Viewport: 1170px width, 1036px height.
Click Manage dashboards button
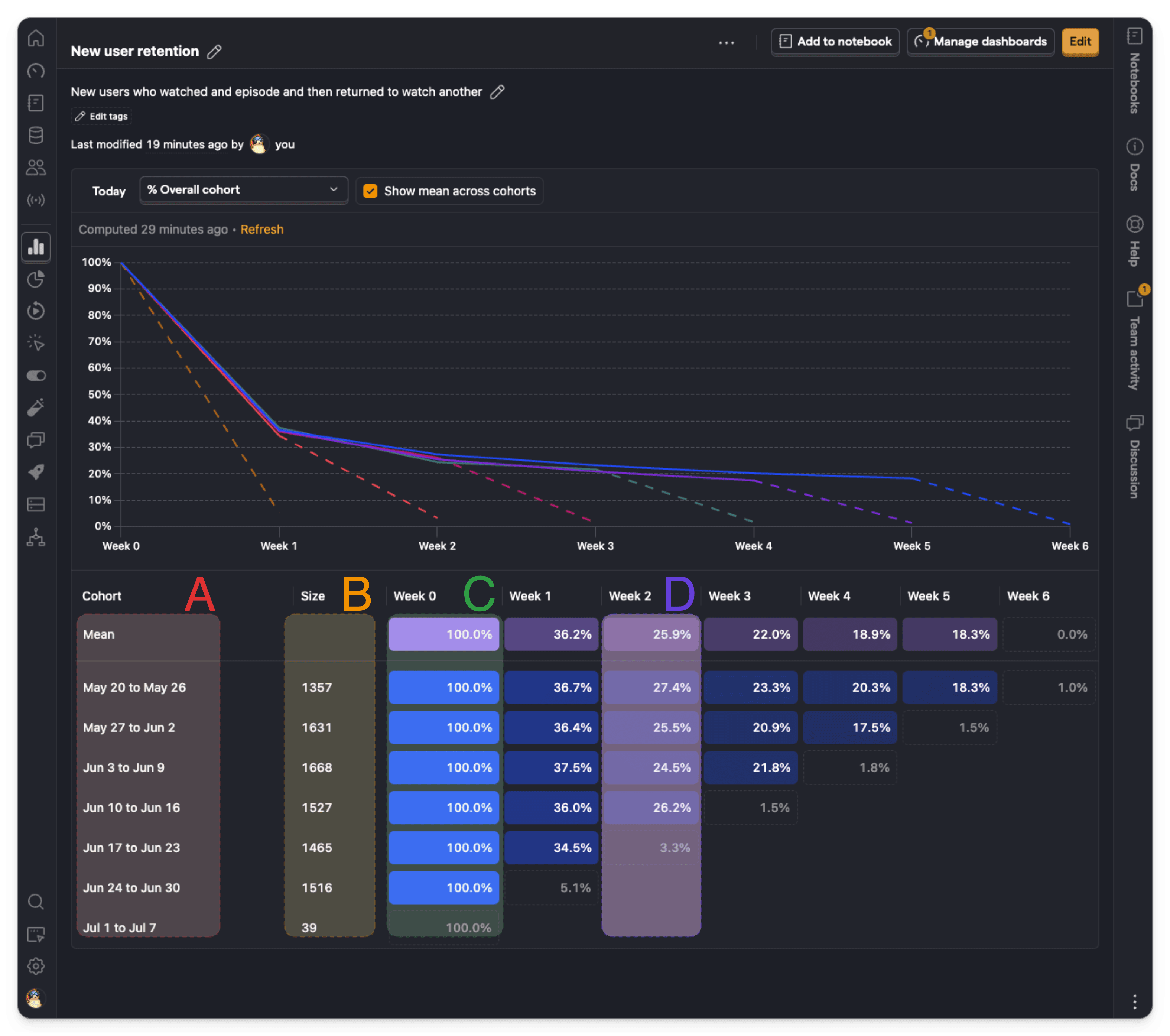pyautogui.click(x=980, y=42)
